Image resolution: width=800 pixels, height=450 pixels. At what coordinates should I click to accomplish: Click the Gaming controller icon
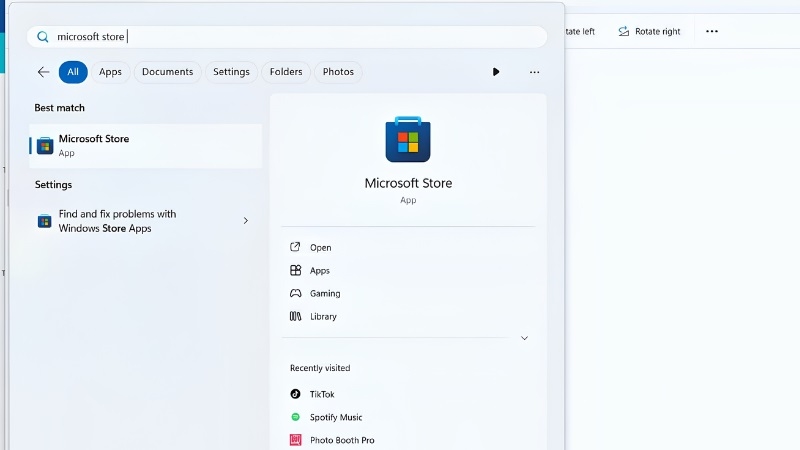coord(295,293)
